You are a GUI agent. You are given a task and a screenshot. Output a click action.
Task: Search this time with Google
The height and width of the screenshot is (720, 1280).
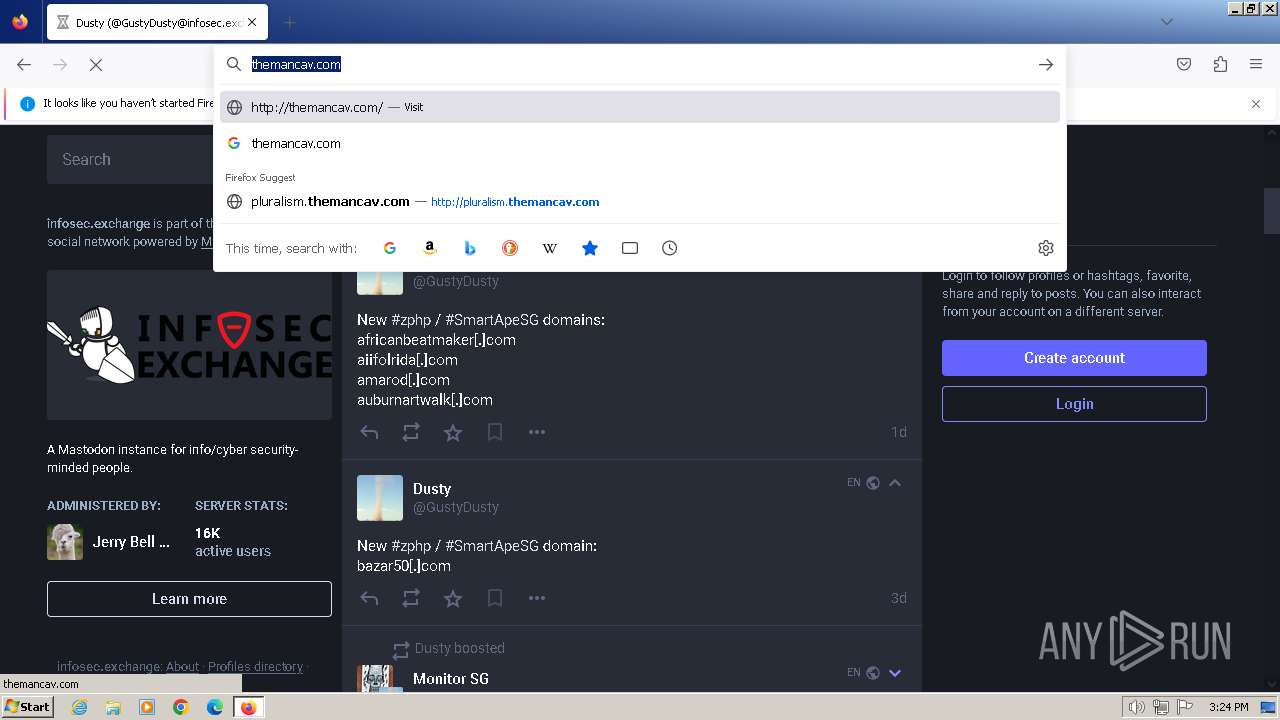(x=390, y=248)
